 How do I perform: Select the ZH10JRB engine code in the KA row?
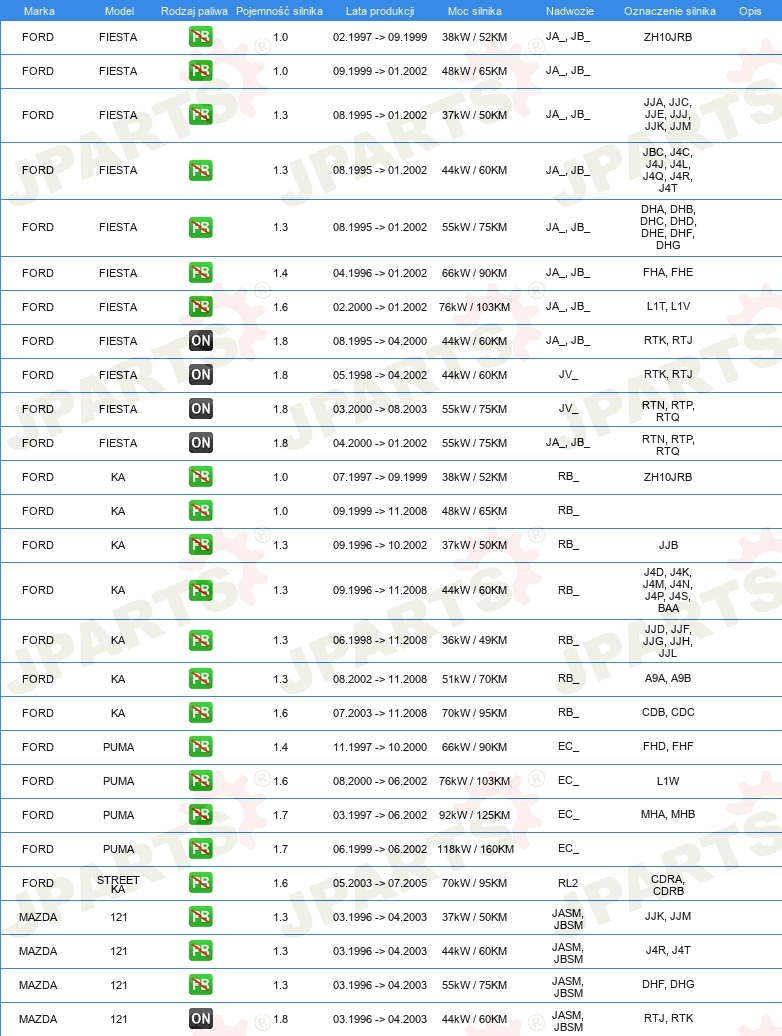click(x=668, y=477)
